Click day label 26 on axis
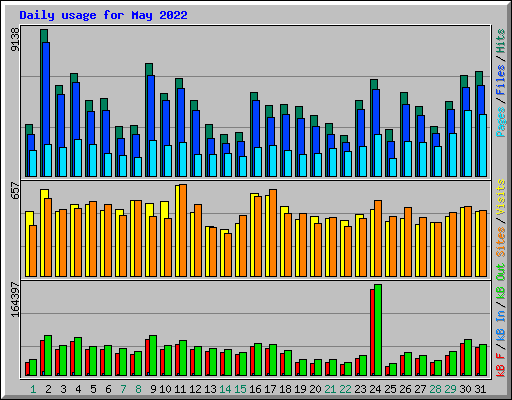The image size is (512, 400). point(405,389)
